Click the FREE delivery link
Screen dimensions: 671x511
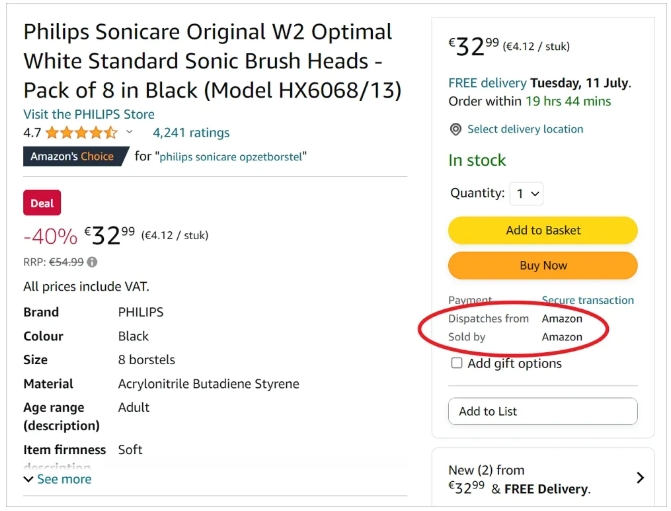click(487, 83)
